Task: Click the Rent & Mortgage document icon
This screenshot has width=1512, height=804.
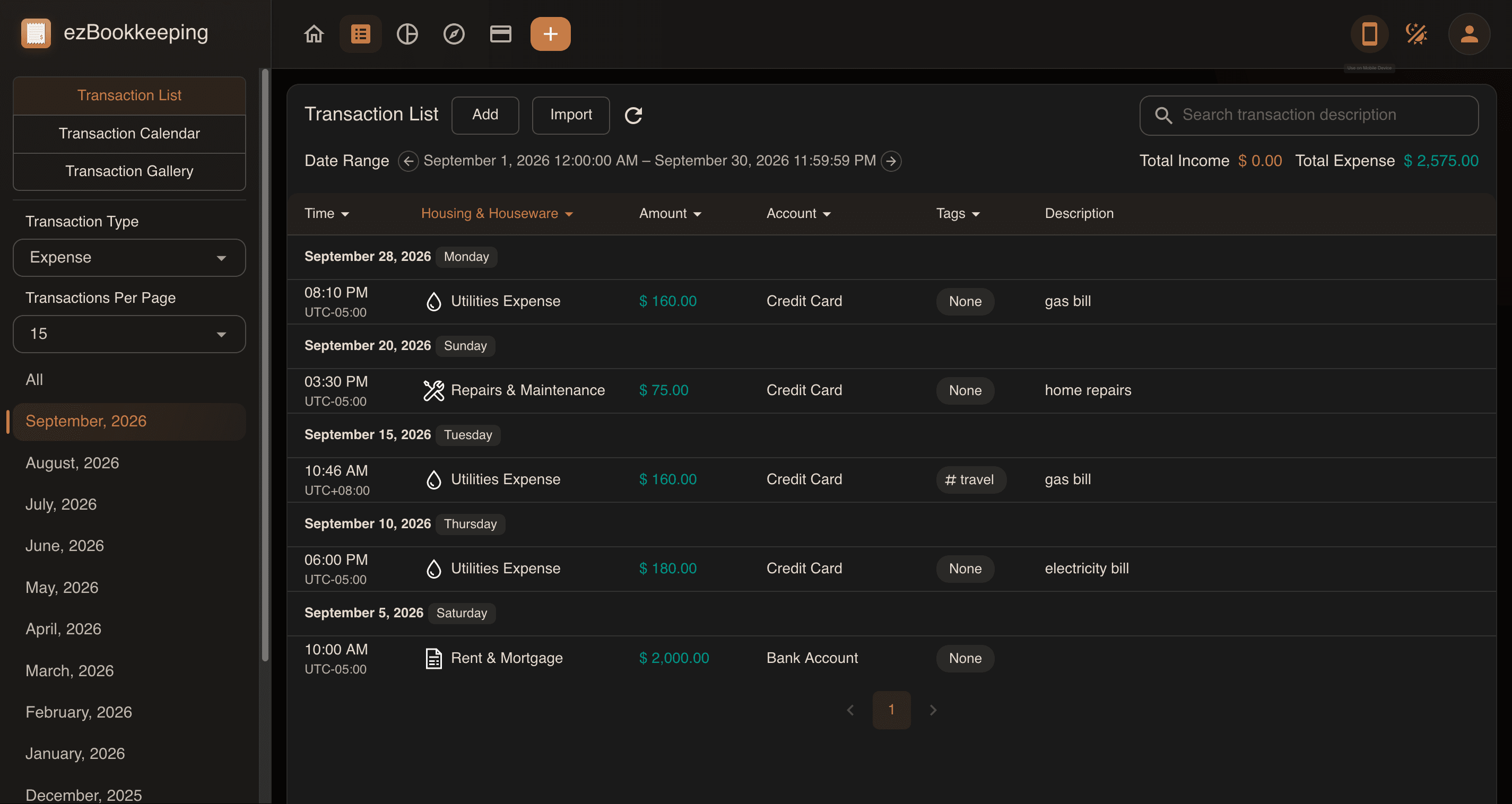Action: coord(434,659)
